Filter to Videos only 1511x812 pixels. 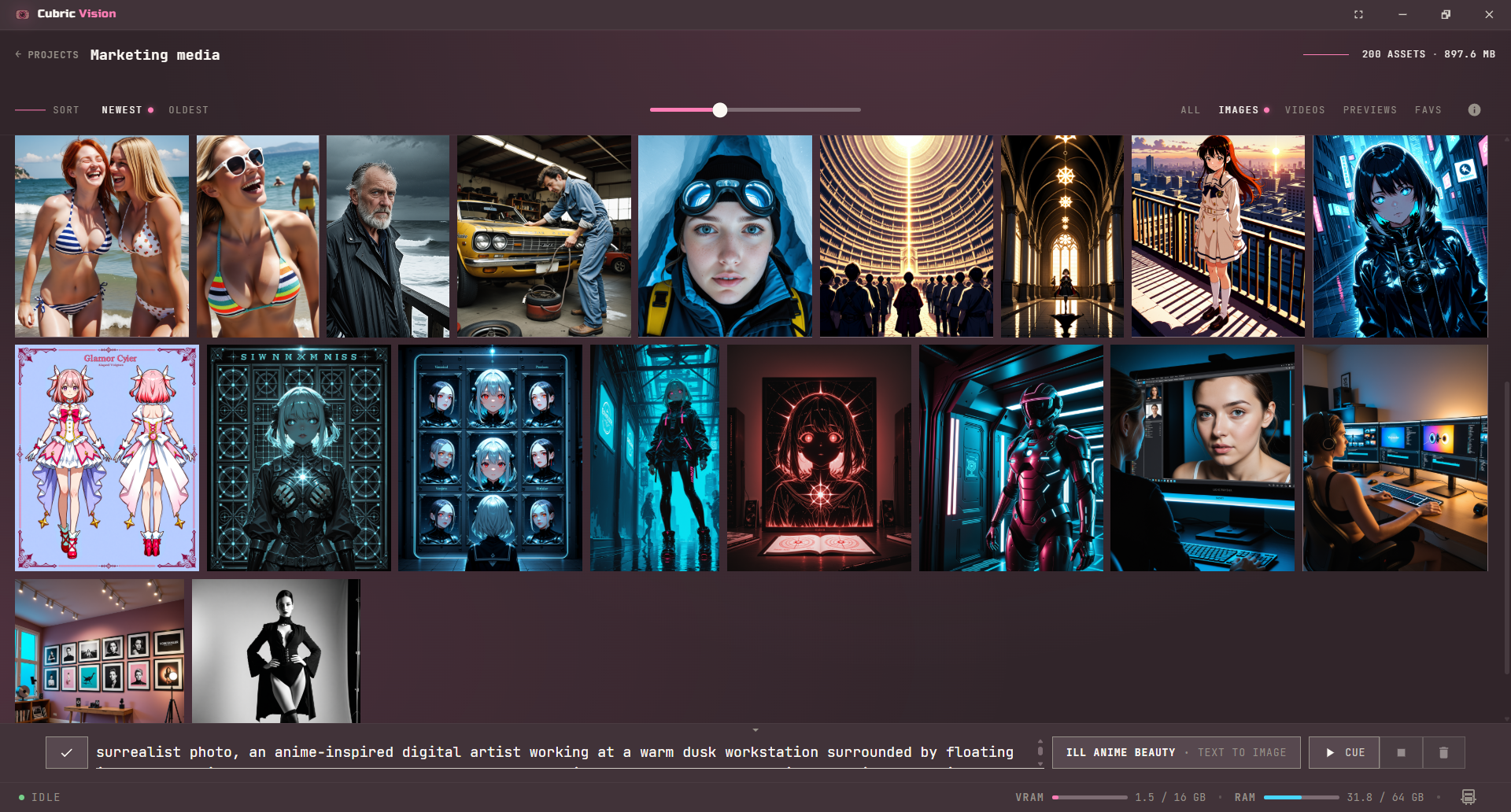(1305, 110)
